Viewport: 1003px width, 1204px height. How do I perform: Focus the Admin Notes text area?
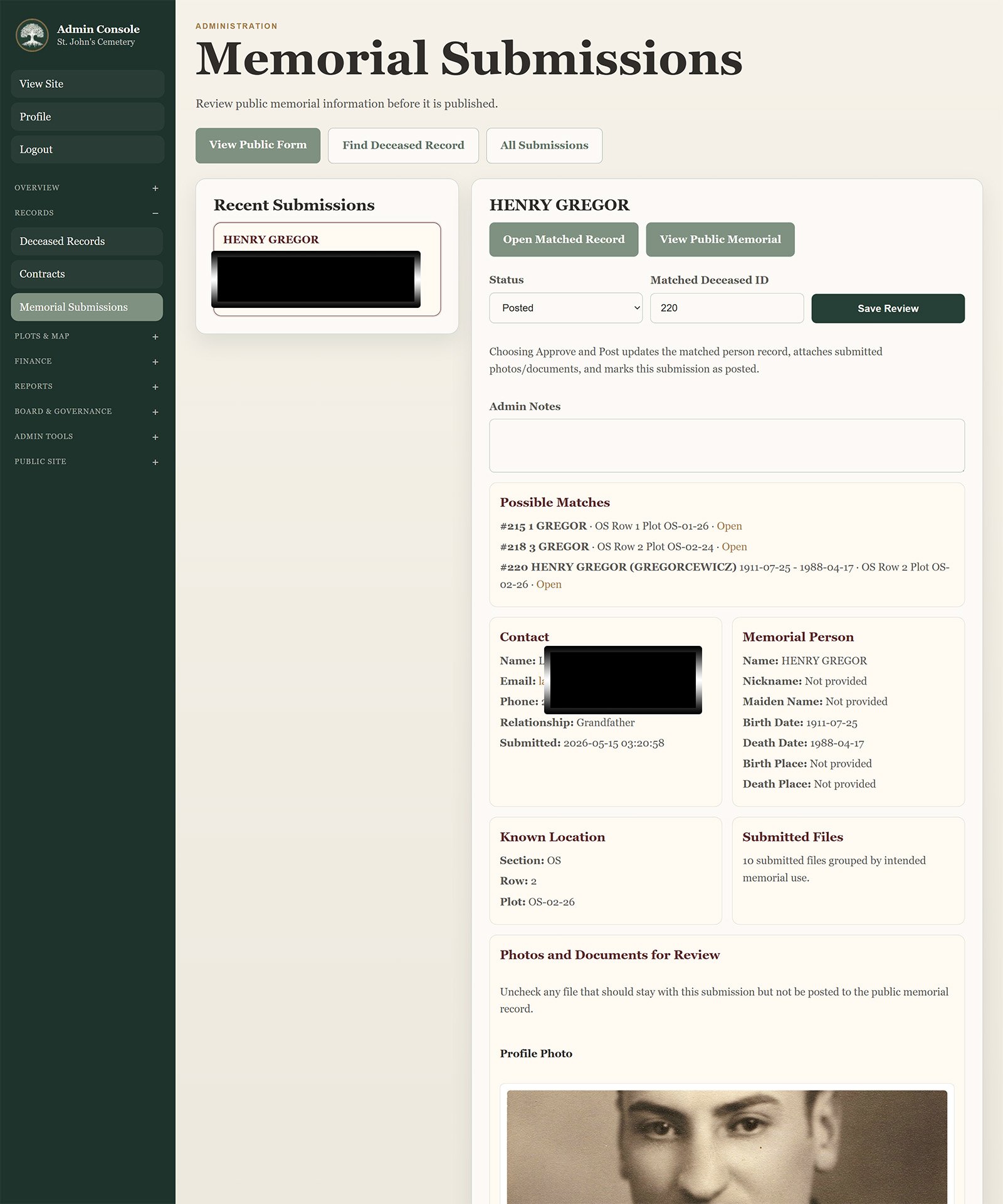click(x=727, y=445)
